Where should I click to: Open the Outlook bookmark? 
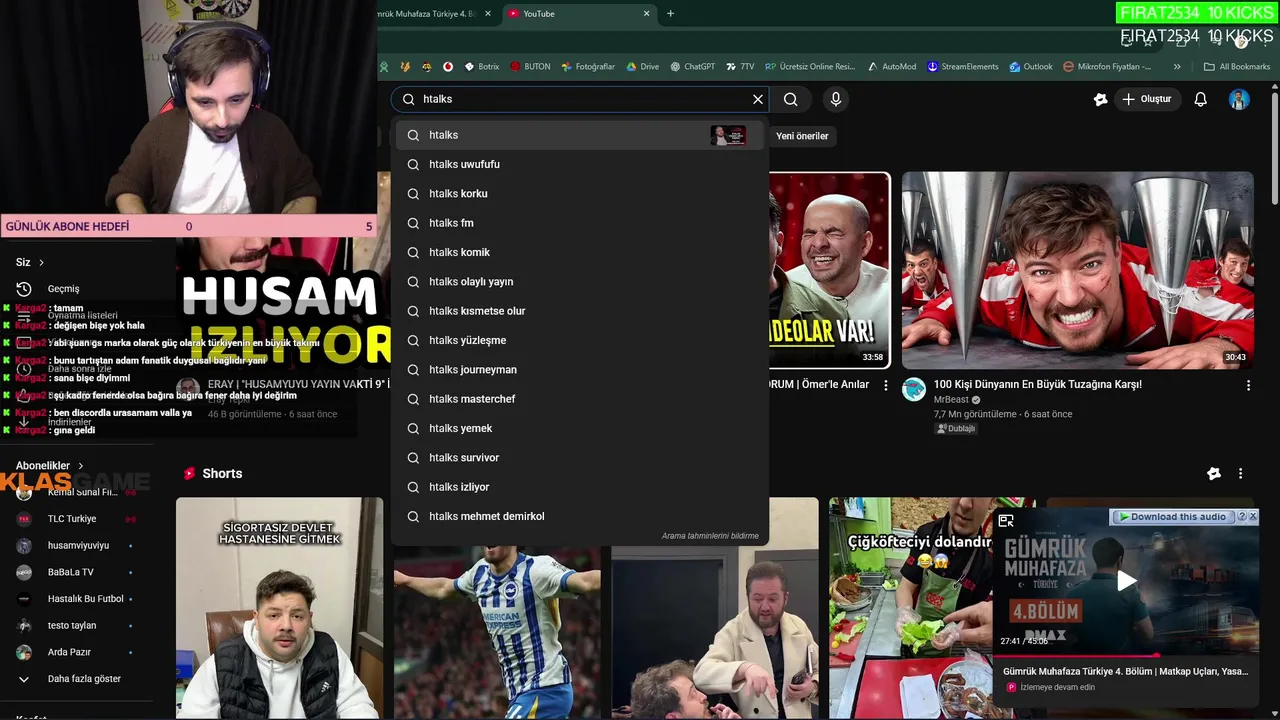pos(1031,67)
